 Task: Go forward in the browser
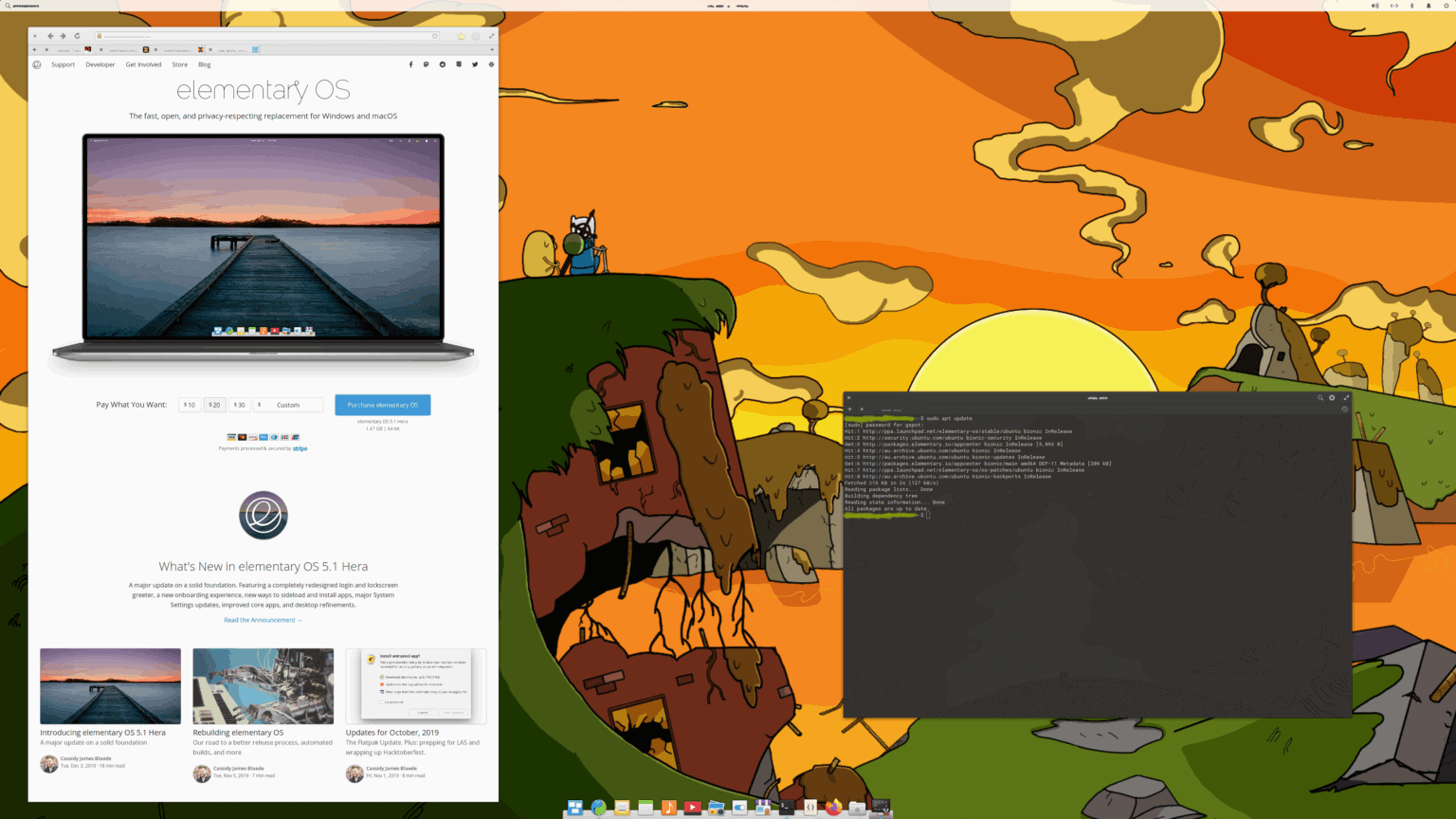click(63, 36)
